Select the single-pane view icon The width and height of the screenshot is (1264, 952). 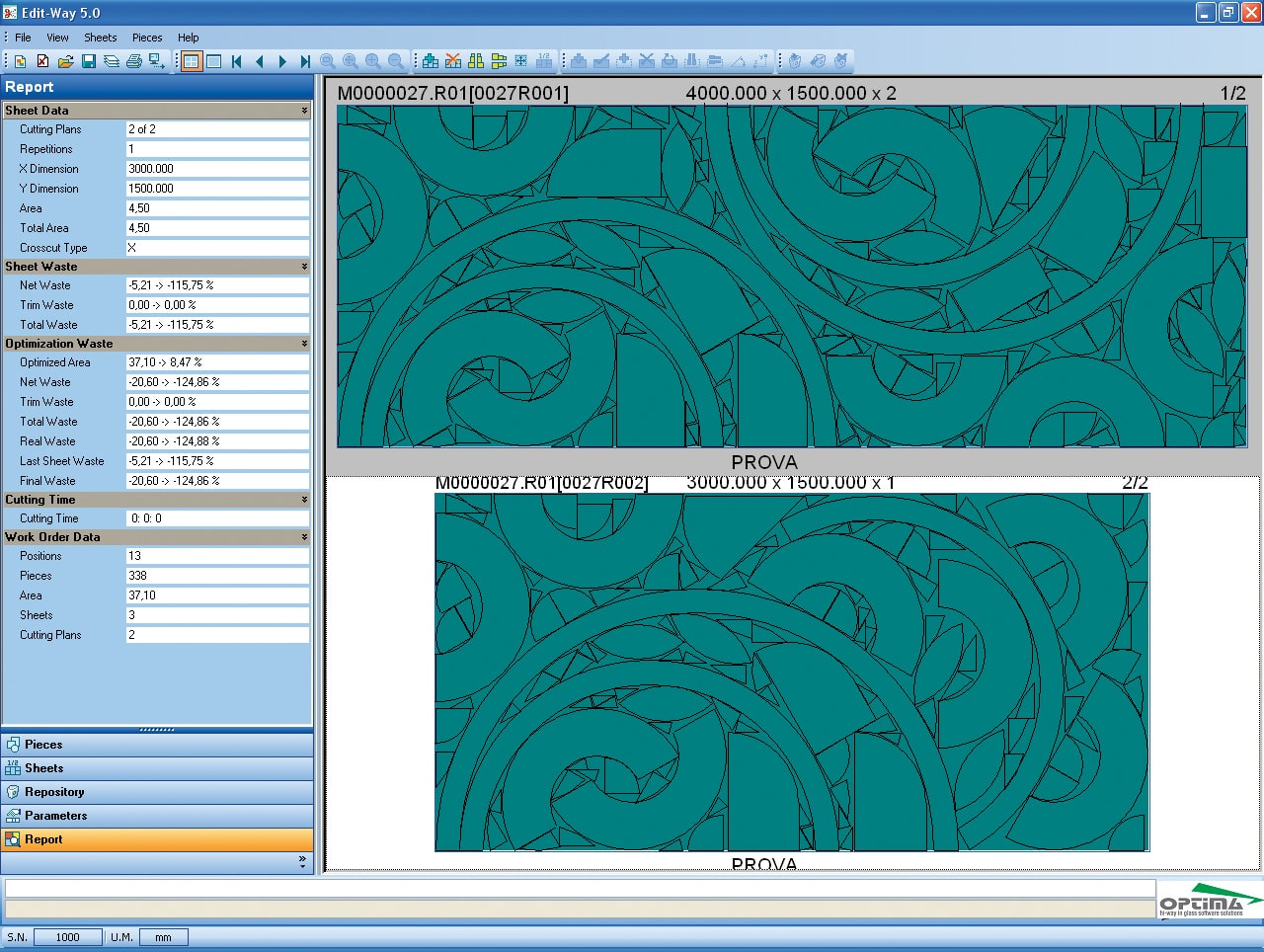(x=213, y=61)
